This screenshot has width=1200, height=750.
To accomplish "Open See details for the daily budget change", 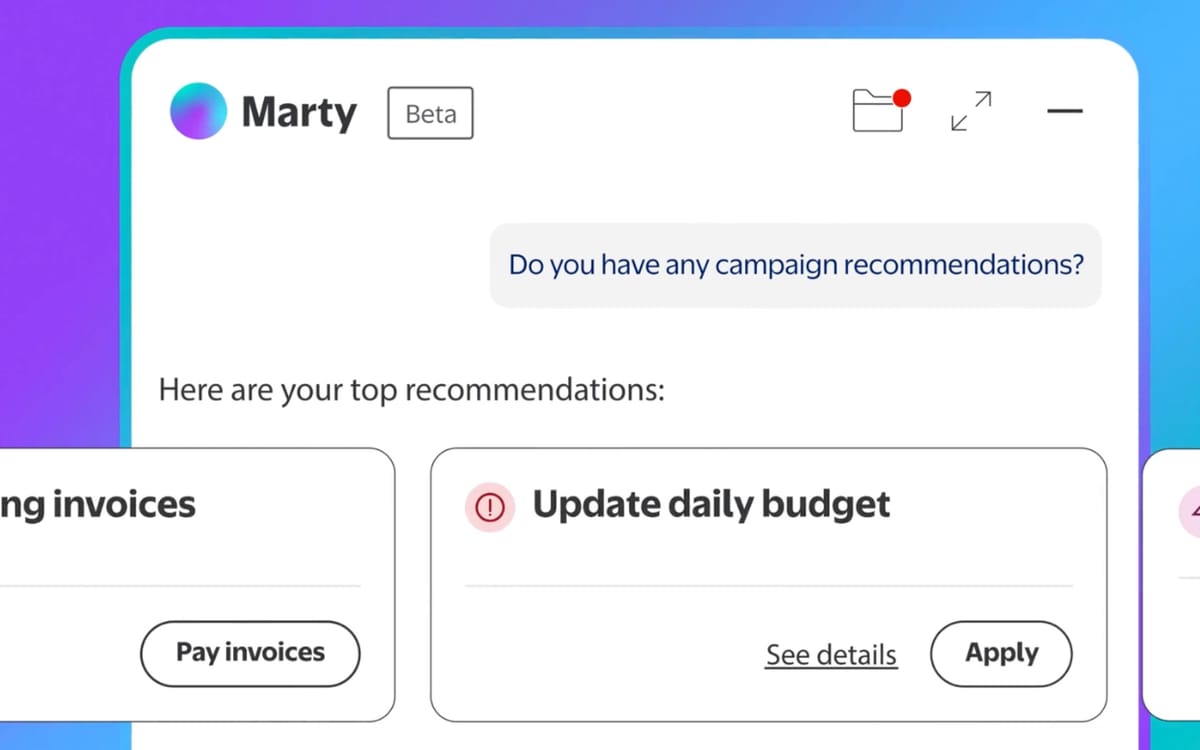I will coord(831,654).
